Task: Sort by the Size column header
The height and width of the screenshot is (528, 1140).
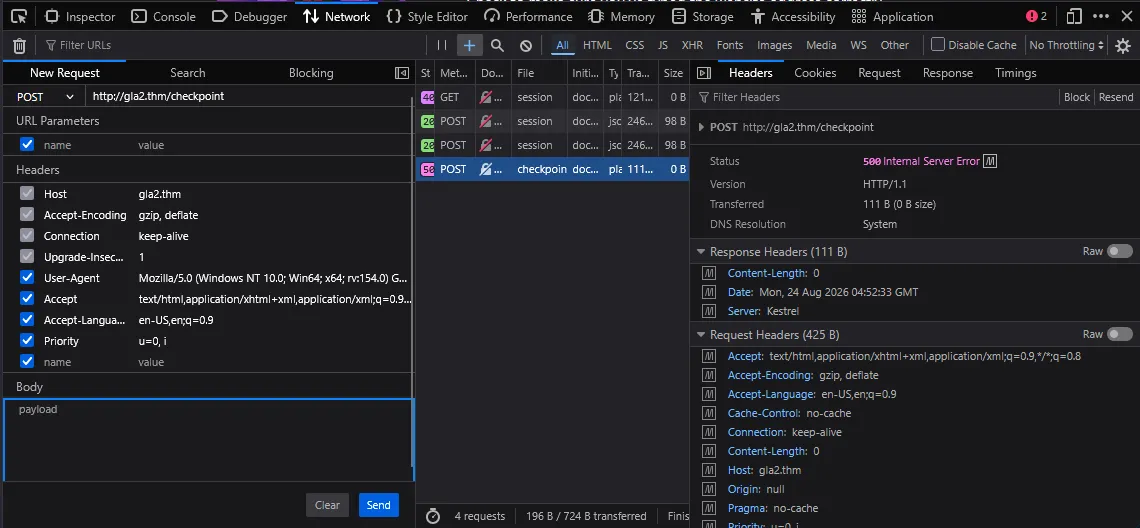Action: point(674,73)
